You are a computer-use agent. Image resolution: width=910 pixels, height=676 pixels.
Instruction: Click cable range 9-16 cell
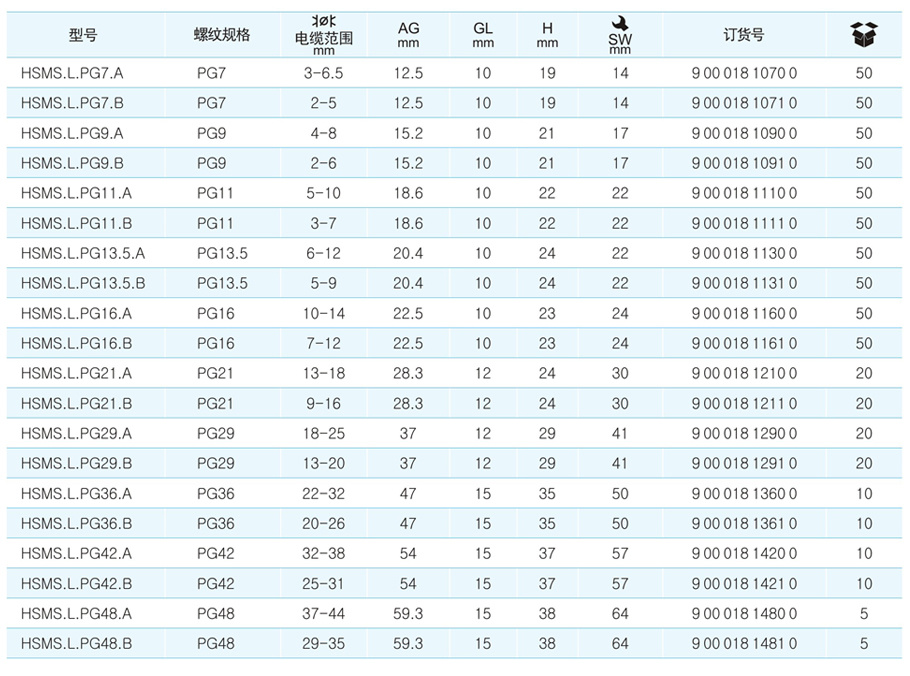click(x=324, y=403)
